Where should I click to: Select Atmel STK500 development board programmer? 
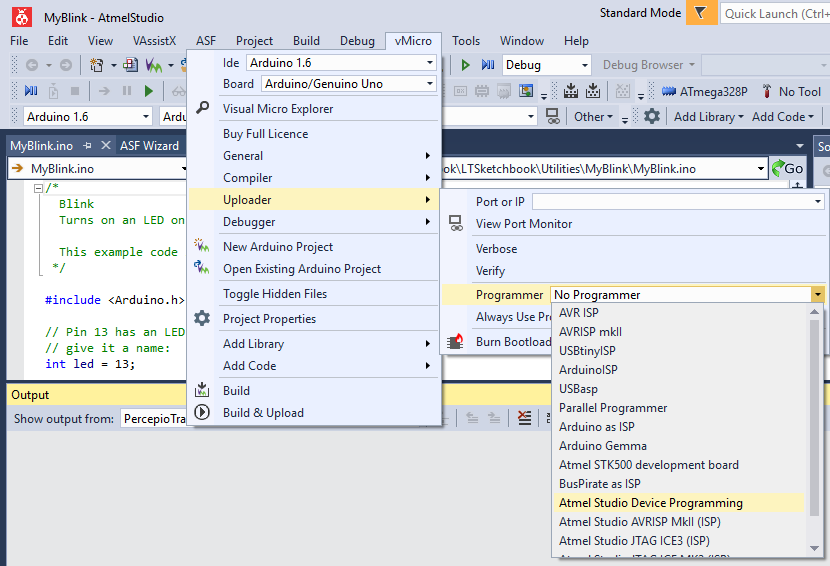pyautogui.click(x=648, y=464)
